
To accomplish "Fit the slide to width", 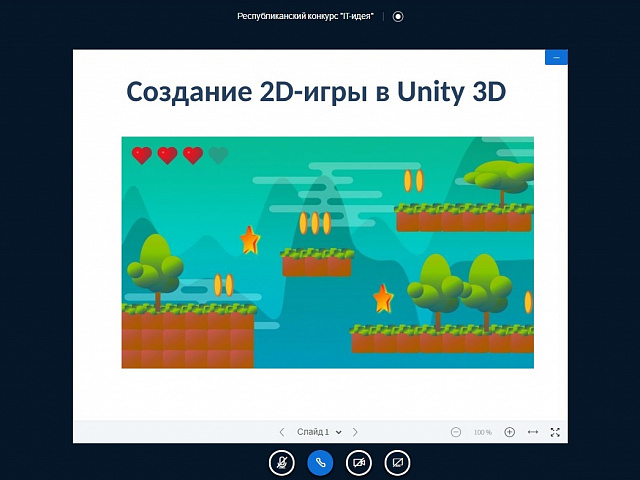I will [x=533, y=432].
